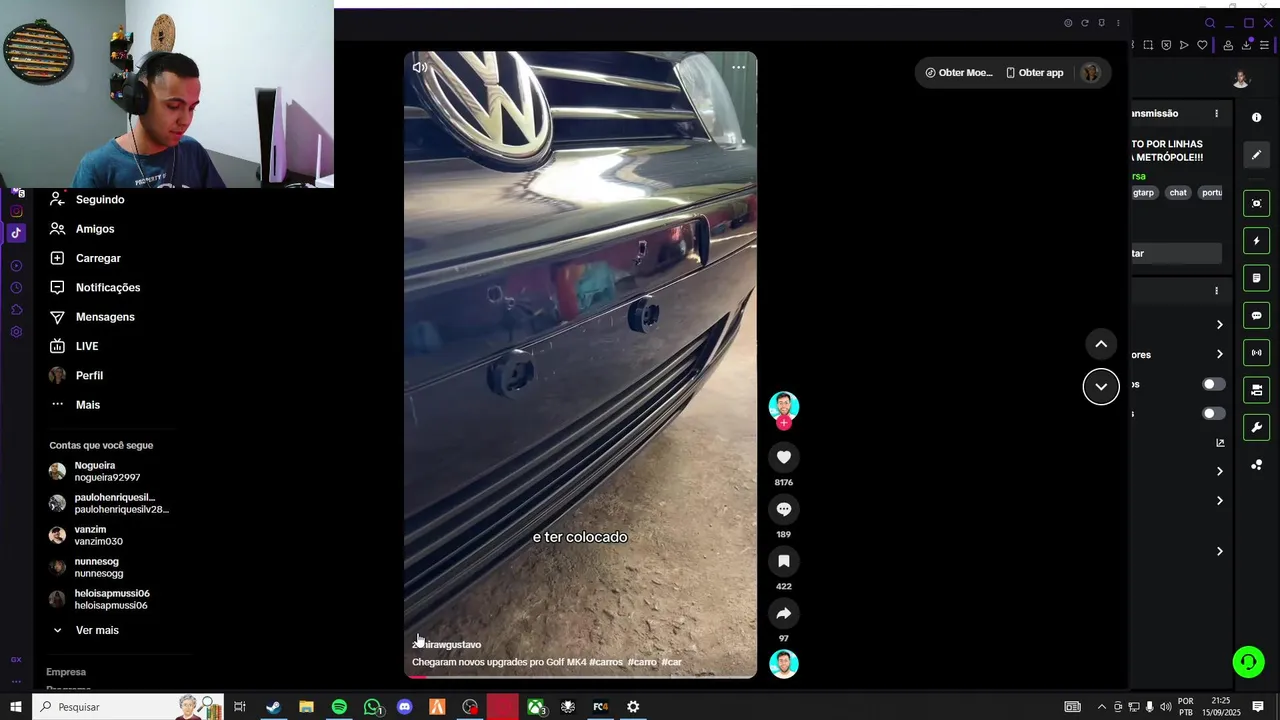The width and height of the screenshot is (1280, 720).
Task: Click green chat bubble icon
Action: (1257, 316)
